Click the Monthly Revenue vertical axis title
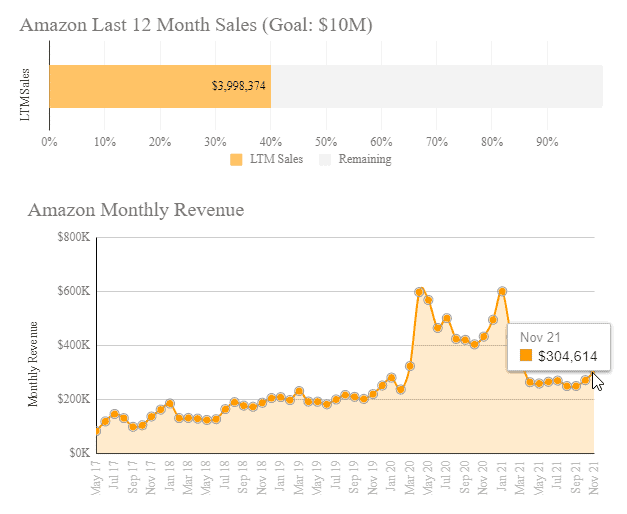 [x=34, y=363]
